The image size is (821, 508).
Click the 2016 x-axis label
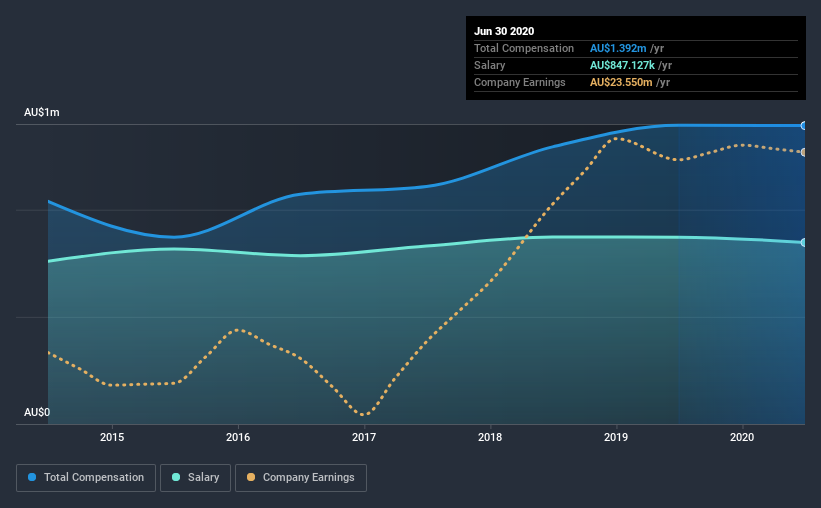pyautogui.click(x=238, y=437)
